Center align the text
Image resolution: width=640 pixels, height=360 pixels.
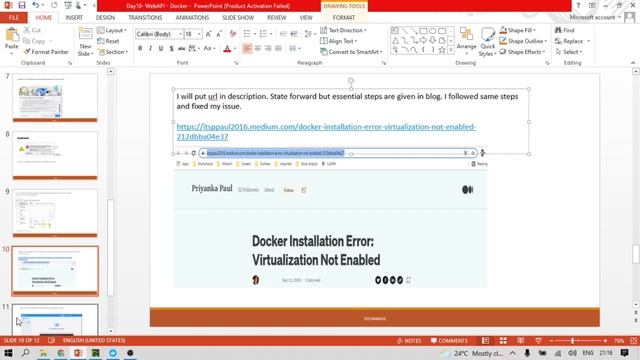pyautogui.click(x=258, y=49)
